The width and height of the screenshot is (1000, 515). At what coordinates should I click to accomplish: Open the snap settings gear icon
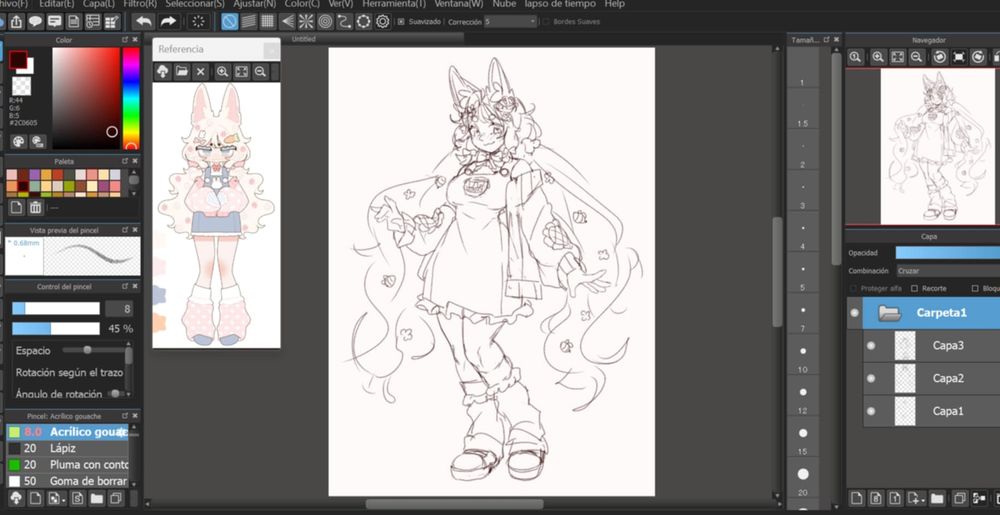coord(383,22)
